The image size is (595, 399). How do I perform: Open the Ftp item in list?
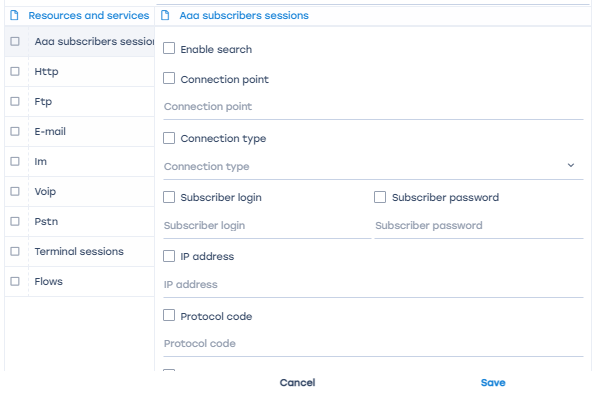pyautogui.click(x=43, y=102)
